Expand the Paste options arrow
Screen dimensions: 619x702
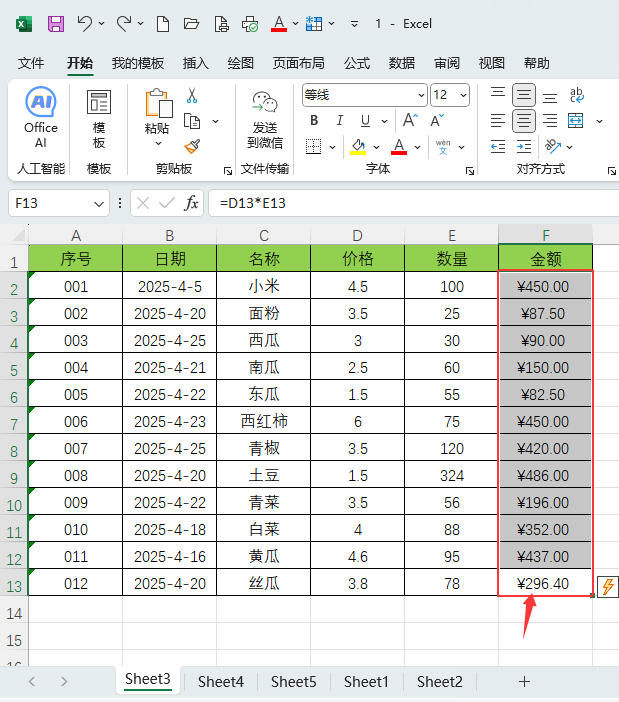[x=158, y=143]
